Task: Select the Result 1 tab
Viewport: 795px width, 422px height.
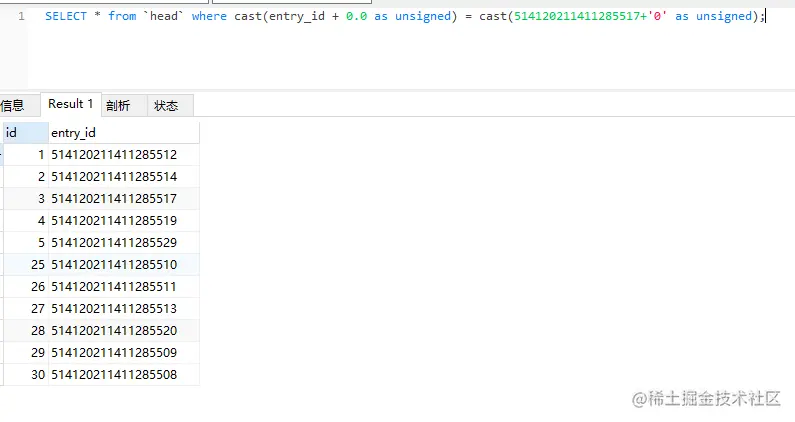Action: tap(70, 104)
